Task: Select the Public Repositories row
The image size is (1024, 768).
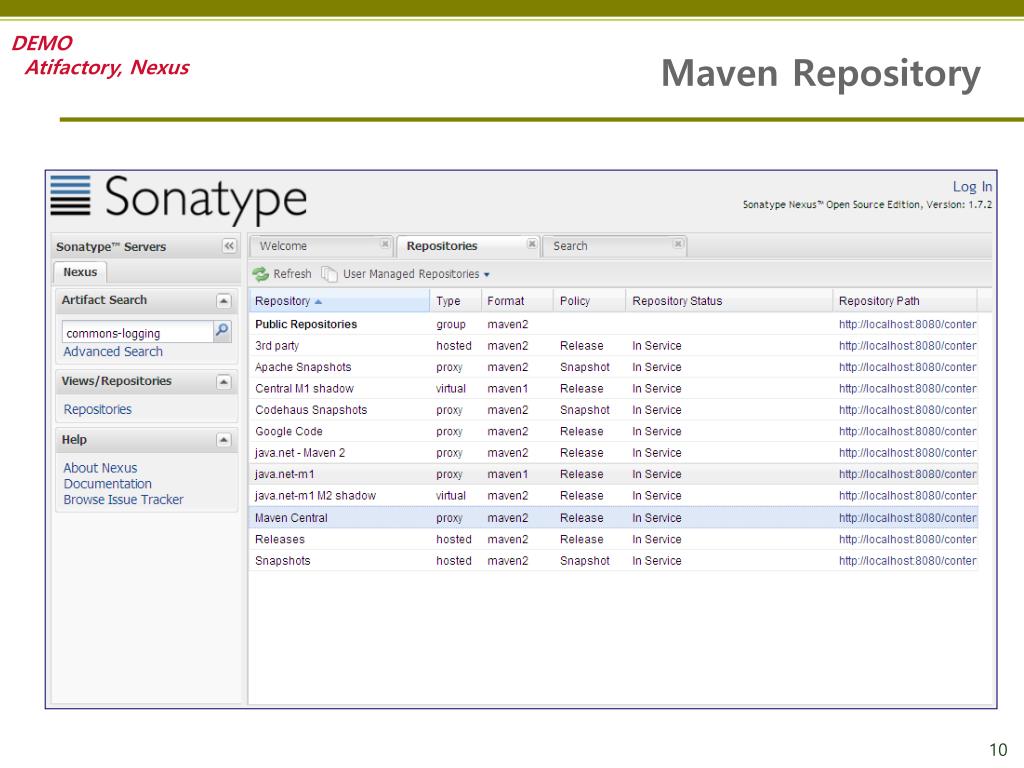Action: click(x=613, y=325)
